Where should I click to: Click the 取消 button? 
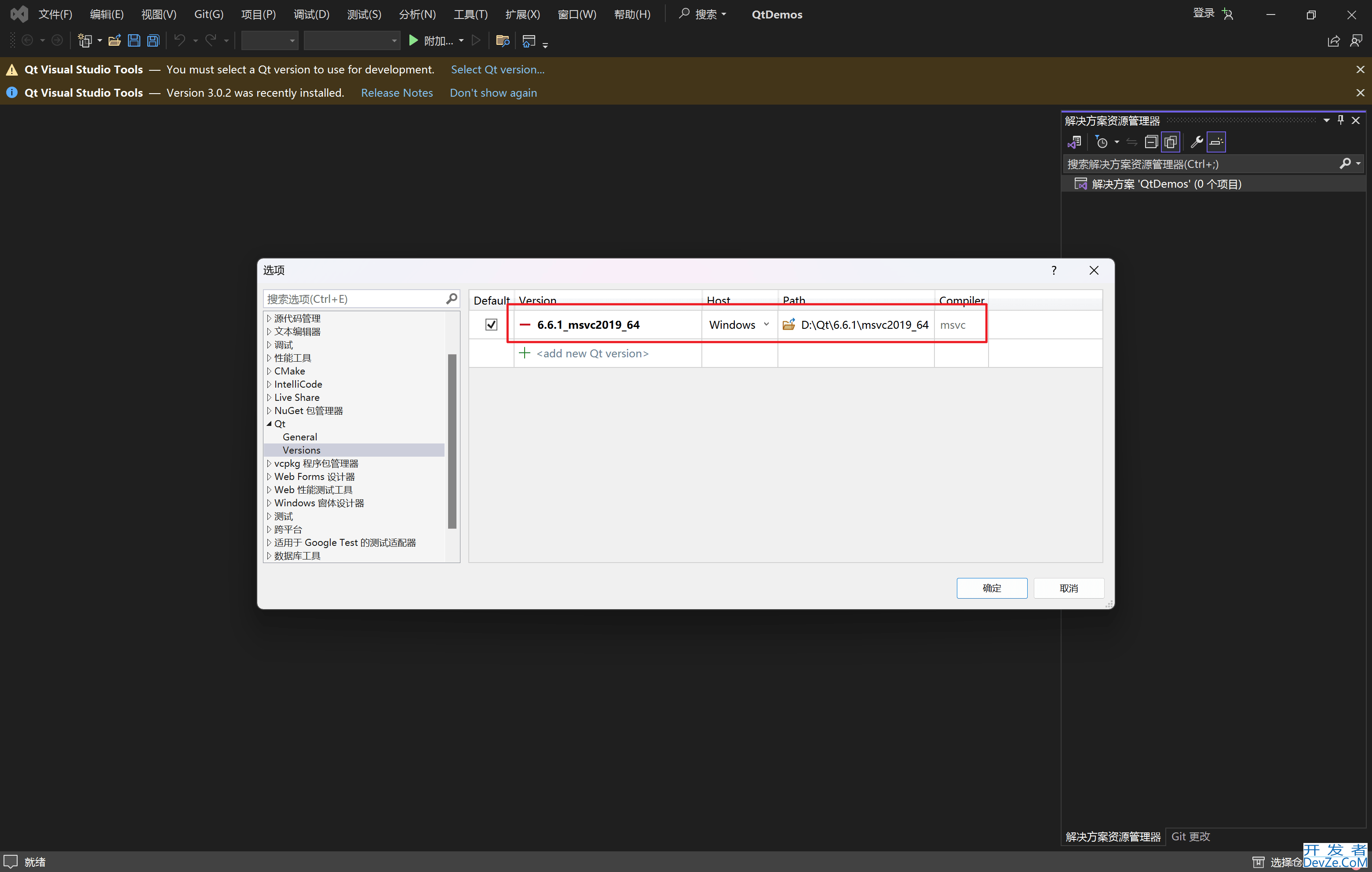[x=1068, y=588]
